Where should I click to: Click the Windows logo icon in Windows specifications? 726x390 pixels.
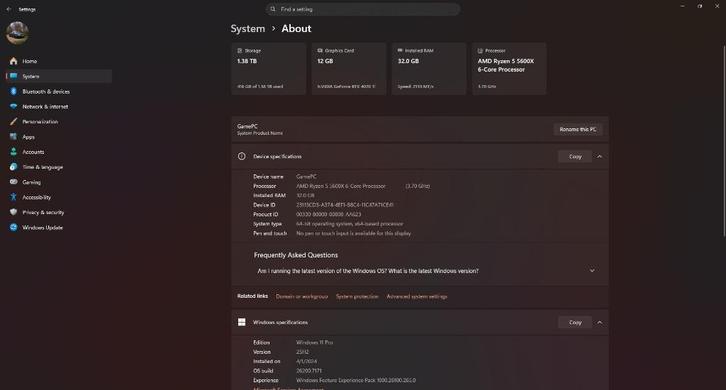coord(242,322)
